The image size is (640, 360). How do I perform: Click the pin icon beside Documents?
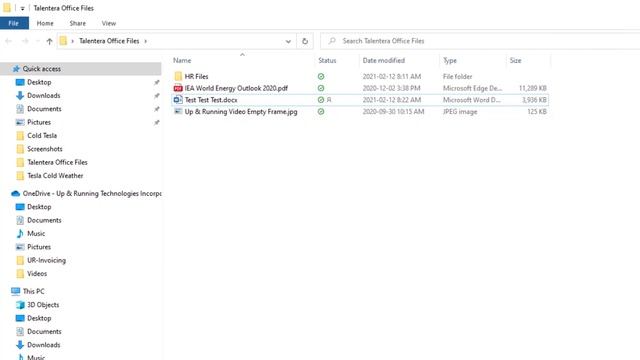tap(156, 109)
